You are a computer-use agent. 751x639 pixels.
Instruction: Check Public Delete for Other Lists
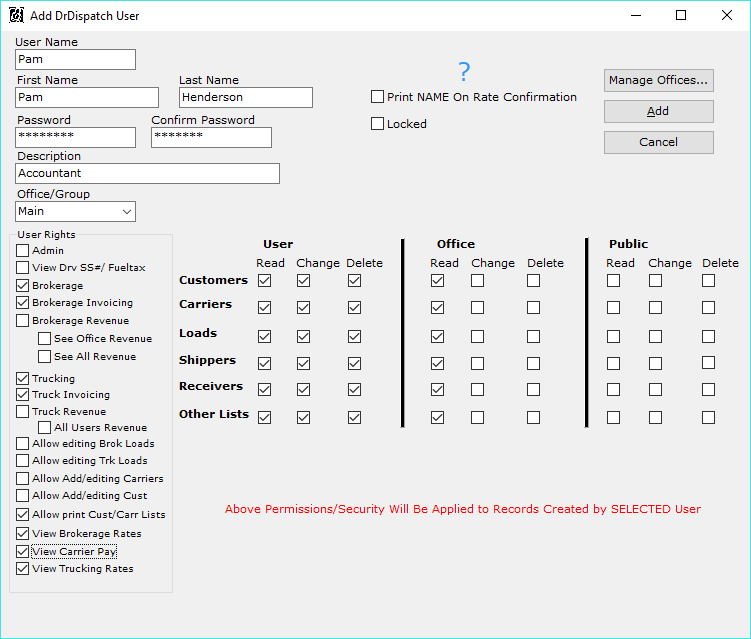point(708,418)
